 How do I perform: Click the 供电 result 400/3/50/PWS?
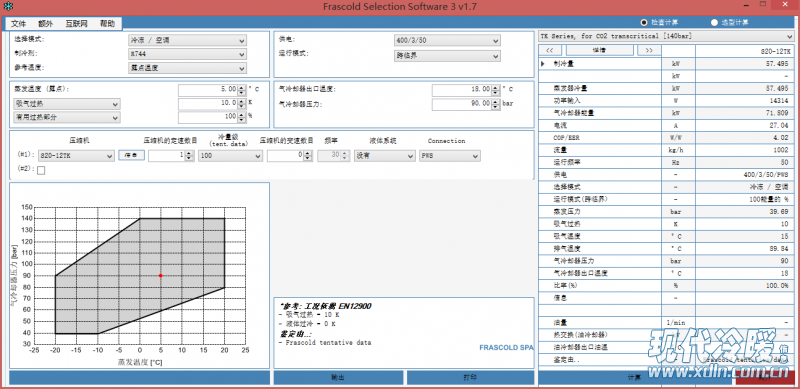click(x=766, y=175)
